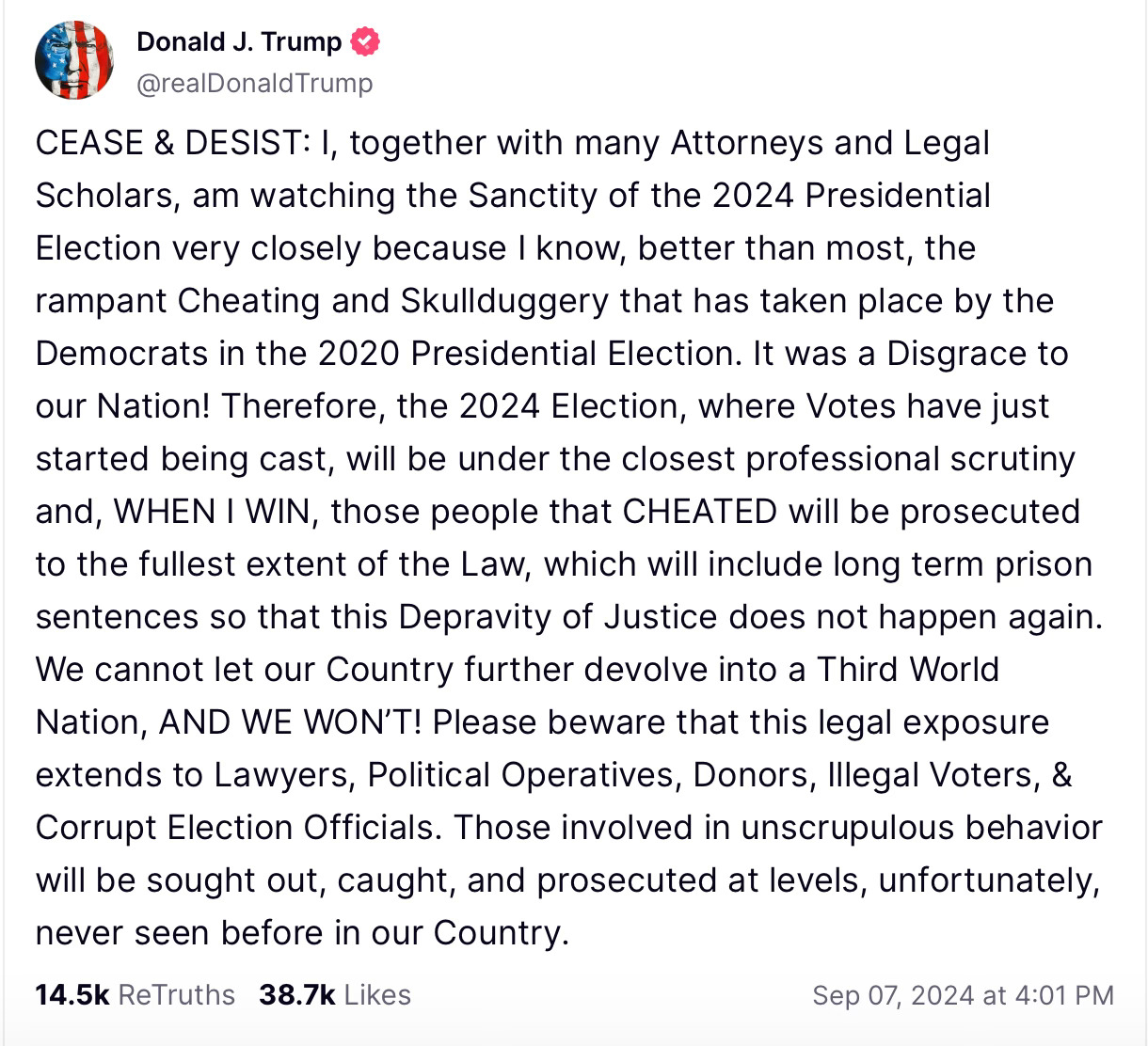Click the word ReTruths under the post

[x=177, y=994]
